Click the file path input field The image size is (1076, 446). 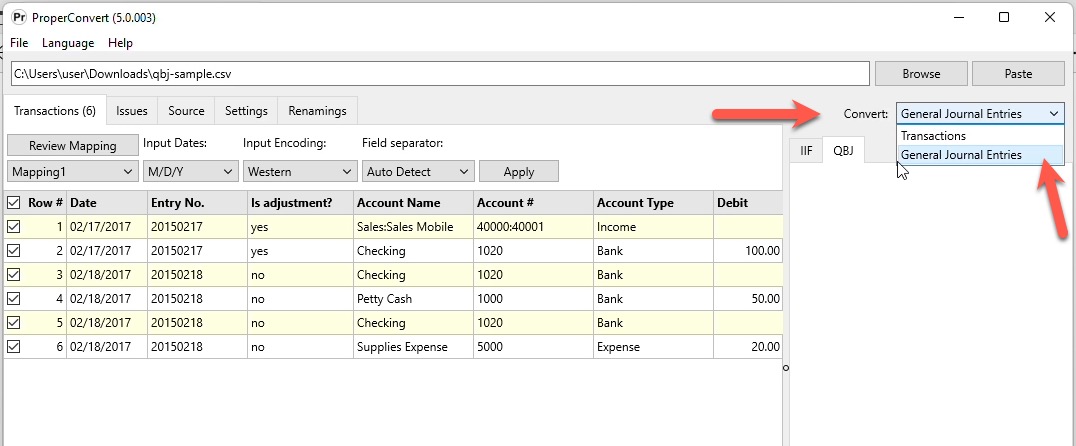point(440,73)
